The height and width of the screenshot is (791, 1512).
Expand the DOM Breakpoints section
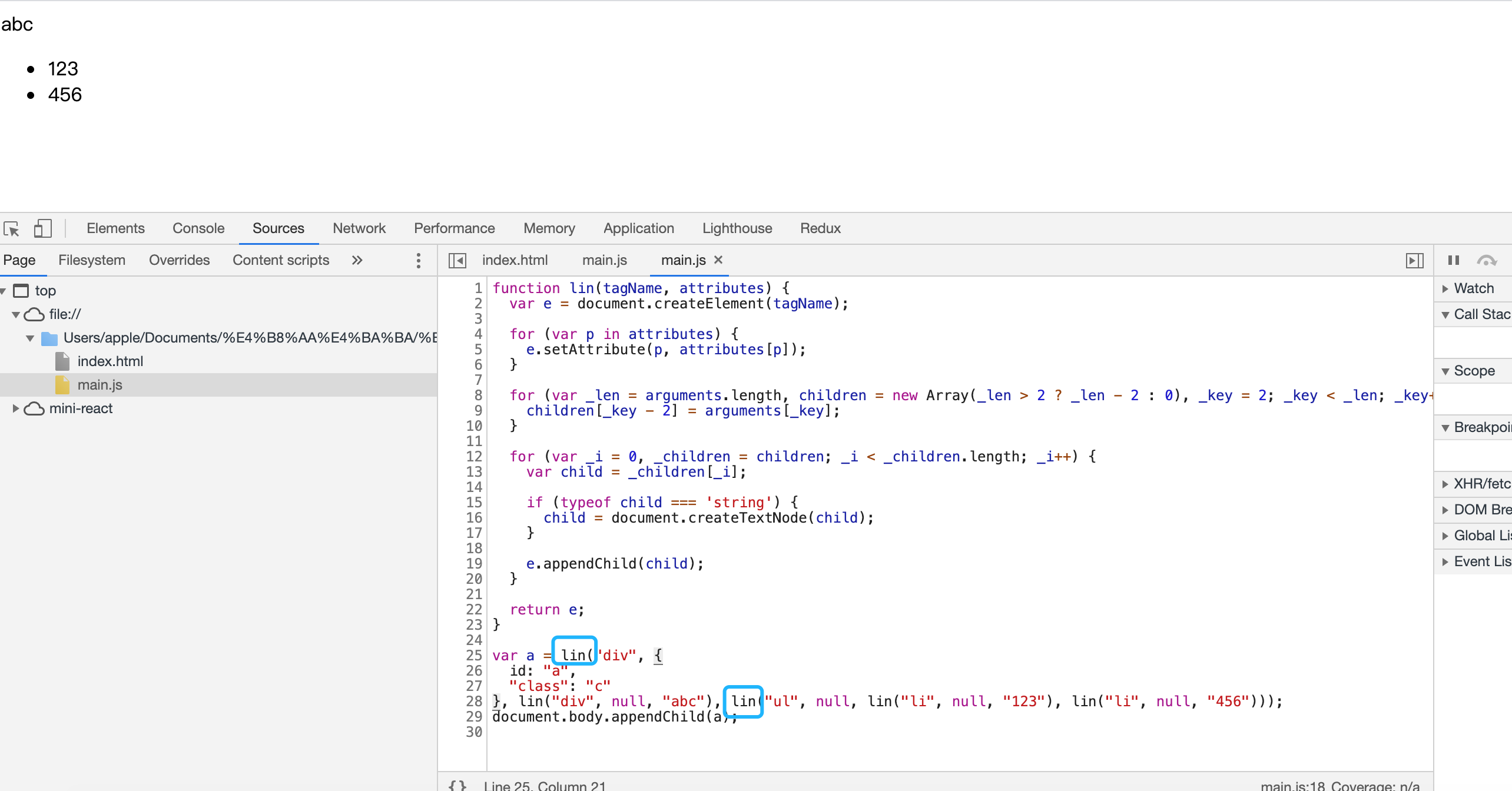[1445, 510]
